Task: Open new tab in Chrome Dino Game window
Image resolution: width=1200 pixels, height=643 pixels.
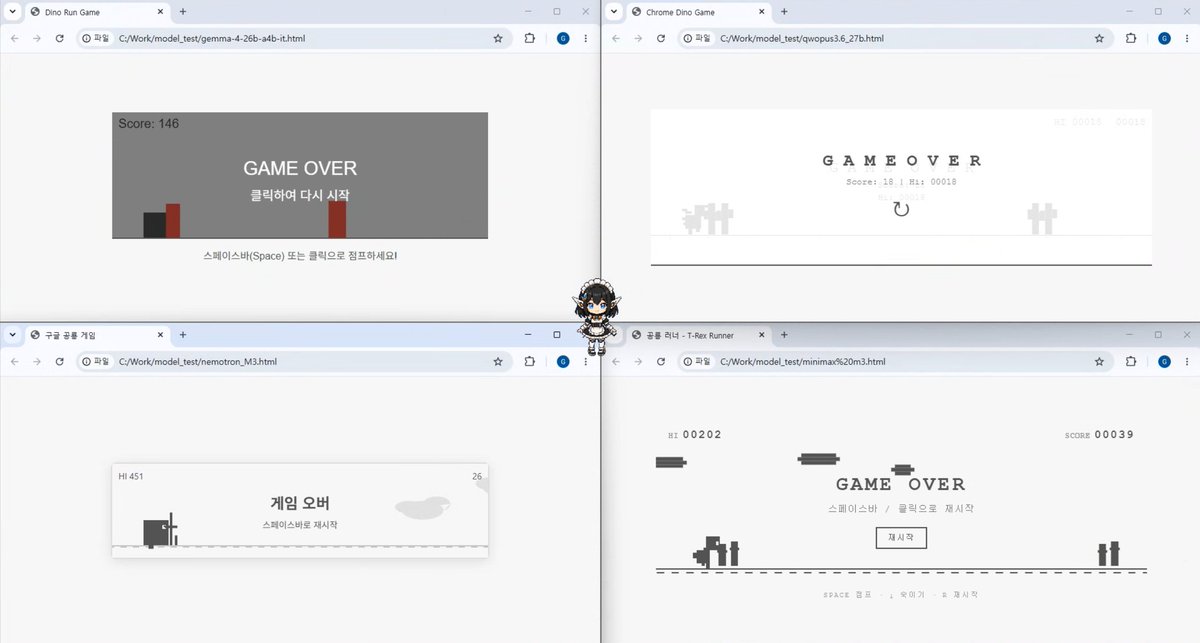Action: pos(784,12)
